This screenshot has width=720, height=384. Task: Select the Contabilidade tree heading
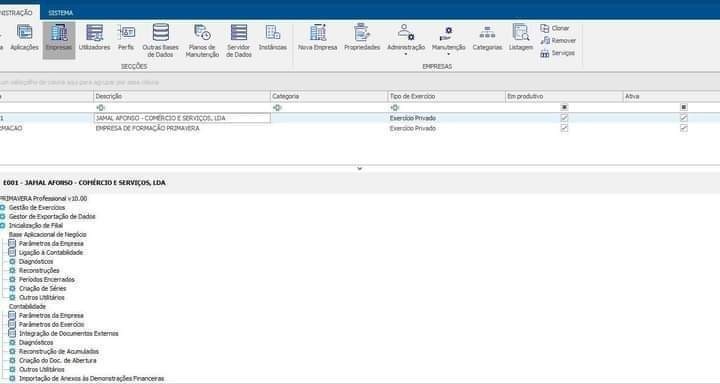coord(28,306)
